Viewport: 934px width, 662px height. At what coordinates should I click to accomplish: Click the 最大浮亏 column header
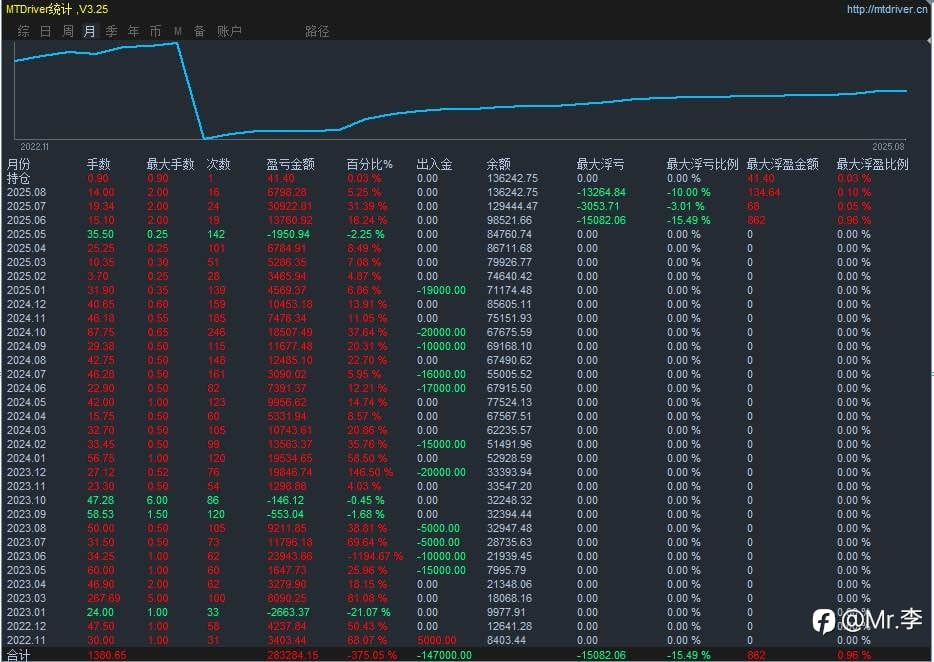click(600, 164)
